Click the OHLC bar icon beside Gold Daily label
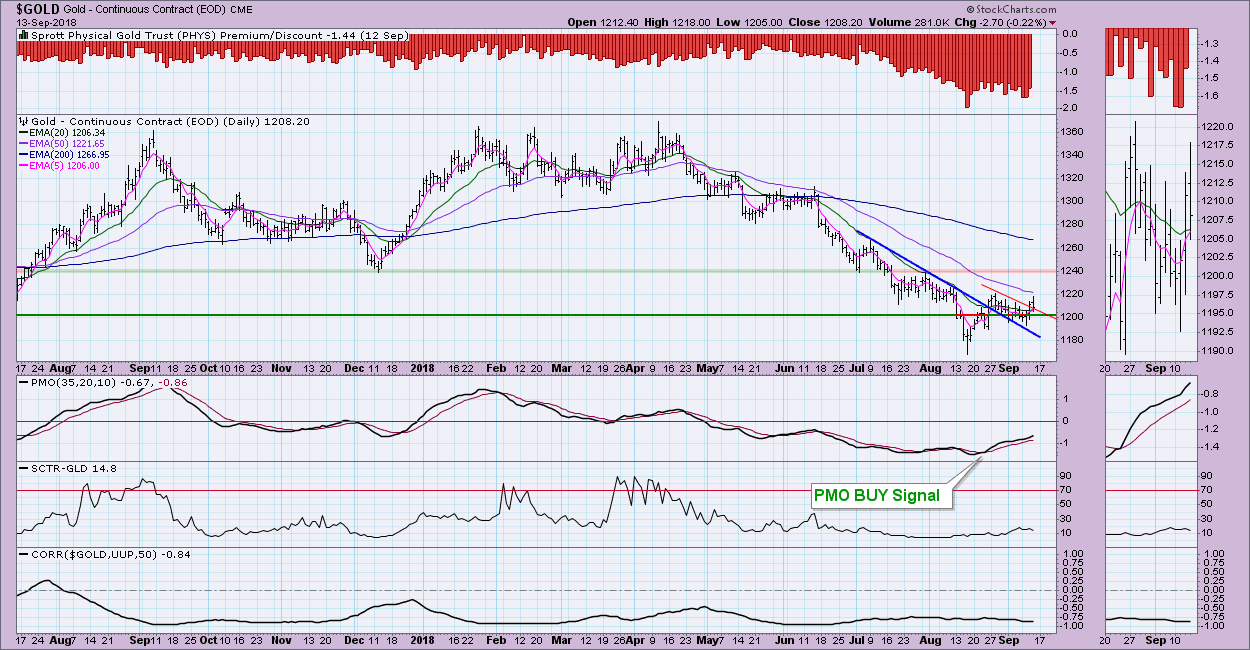This screenshot has height=650, width=1250. 22,119
